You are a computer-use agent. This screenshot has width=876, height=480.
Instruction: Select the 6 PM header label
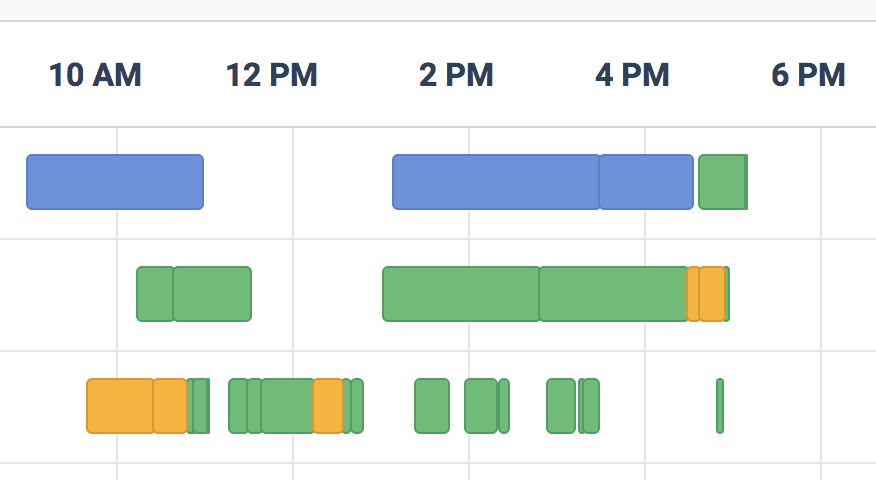click(x=808, y=75)
